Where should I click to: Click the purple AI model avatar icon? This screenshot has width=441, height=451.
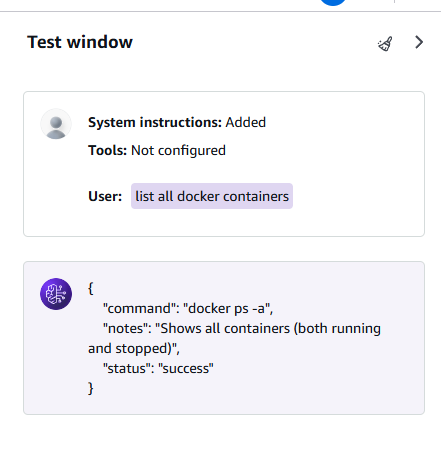(x=56, y=294)
